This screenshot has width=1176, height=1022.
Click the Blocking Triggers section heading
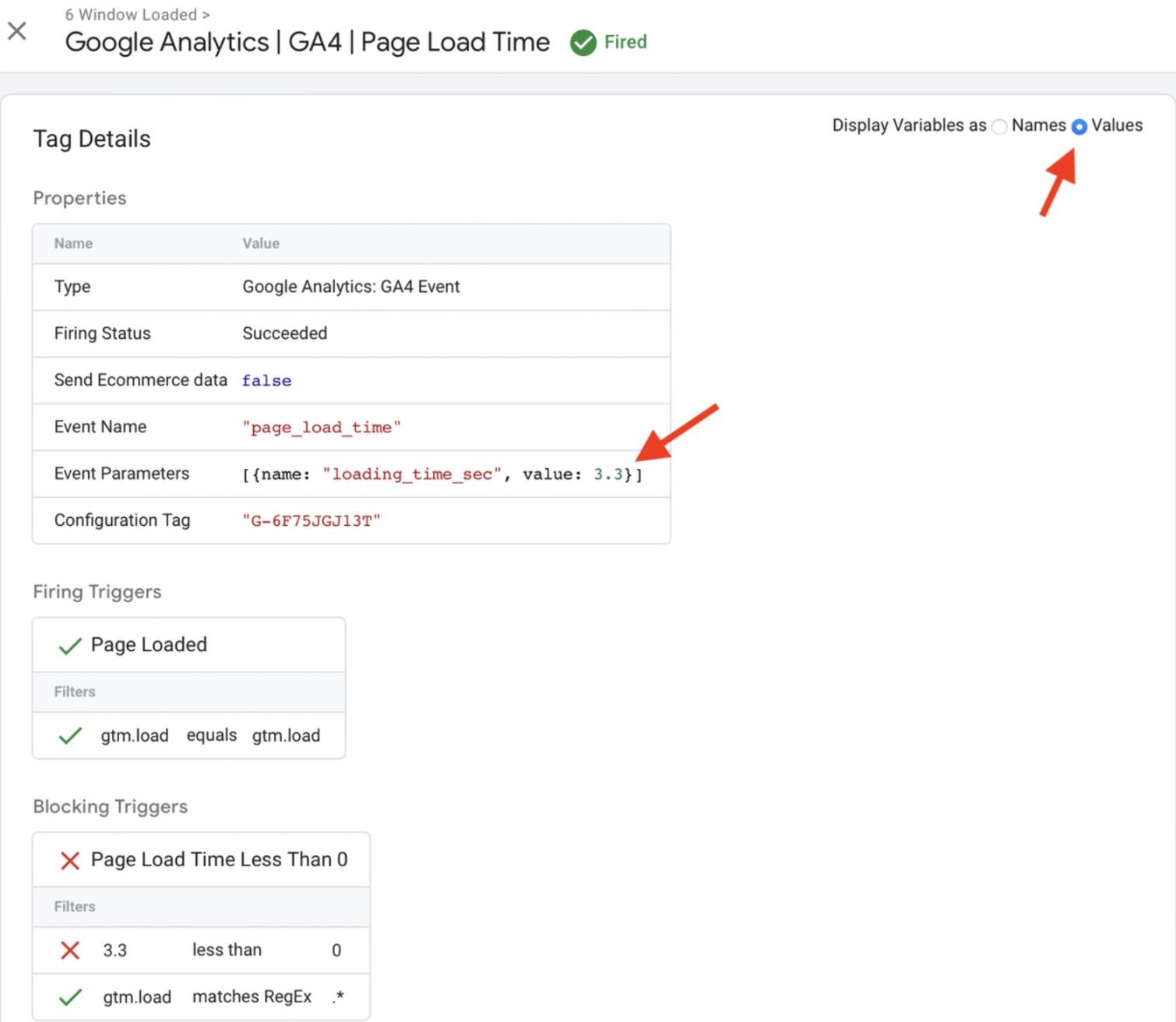[111, 806]
